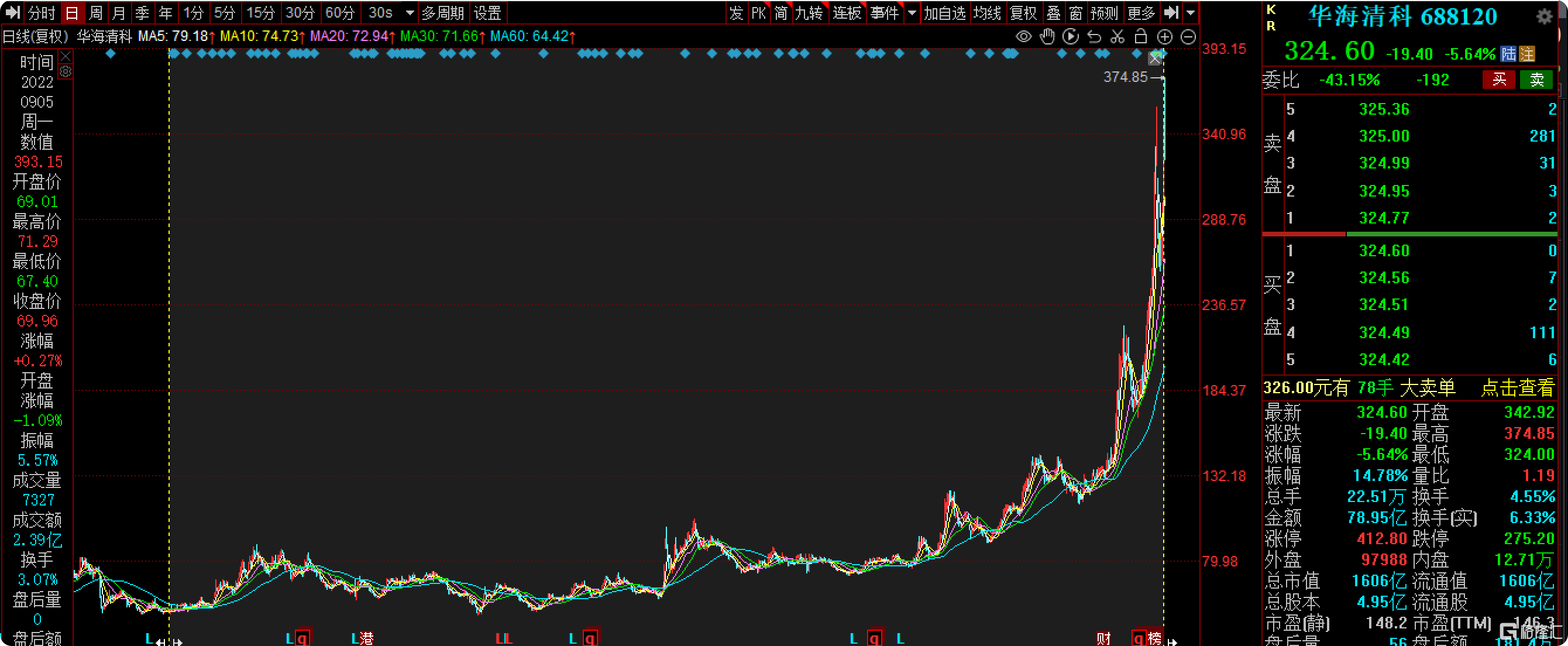Click the 叠 overlay button
The height and width of the screenshot is (646, 1568).
click(1054, 13)
